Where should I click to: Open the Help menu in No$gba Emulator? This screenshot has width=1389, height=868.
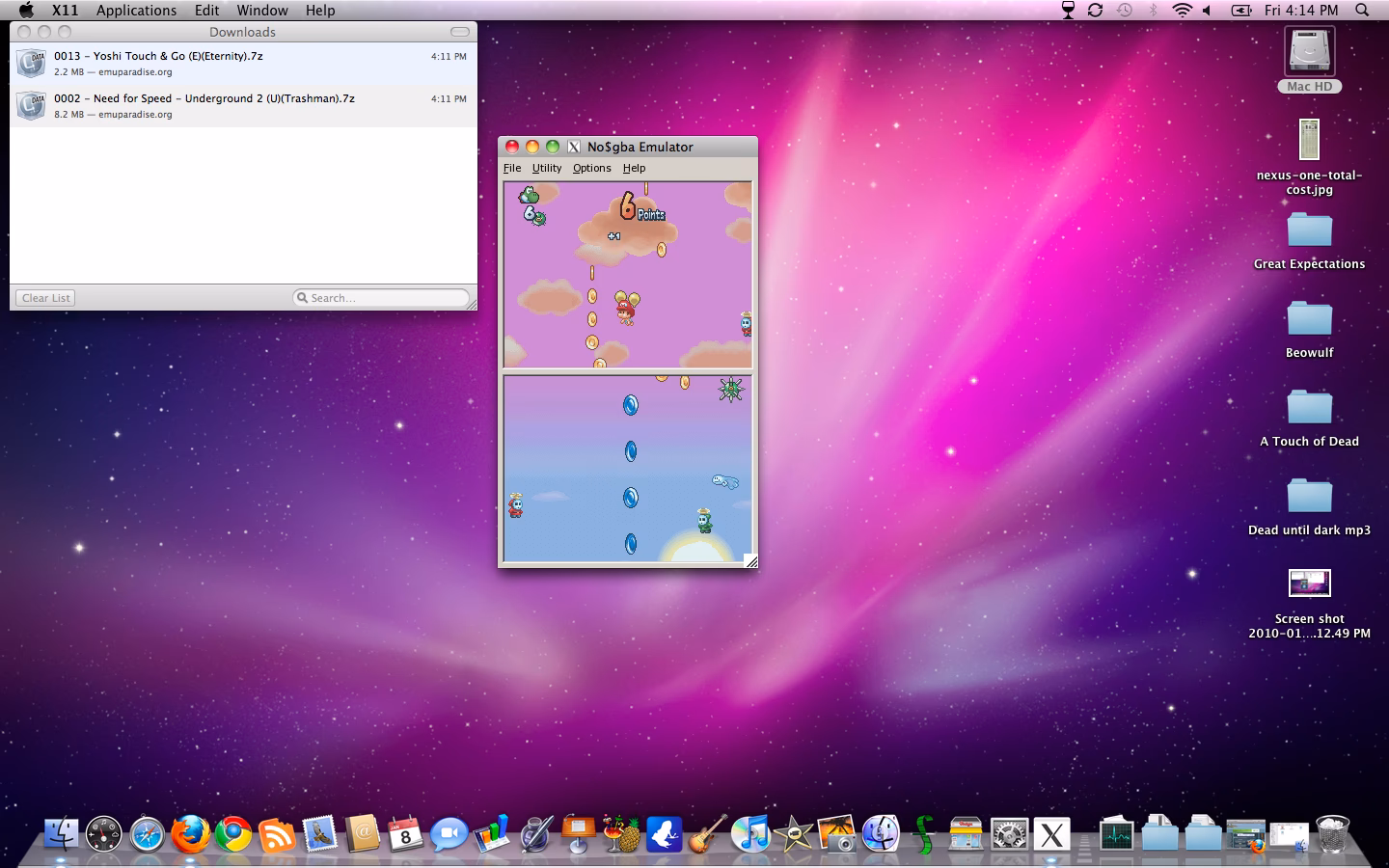[x=634, y=168]
